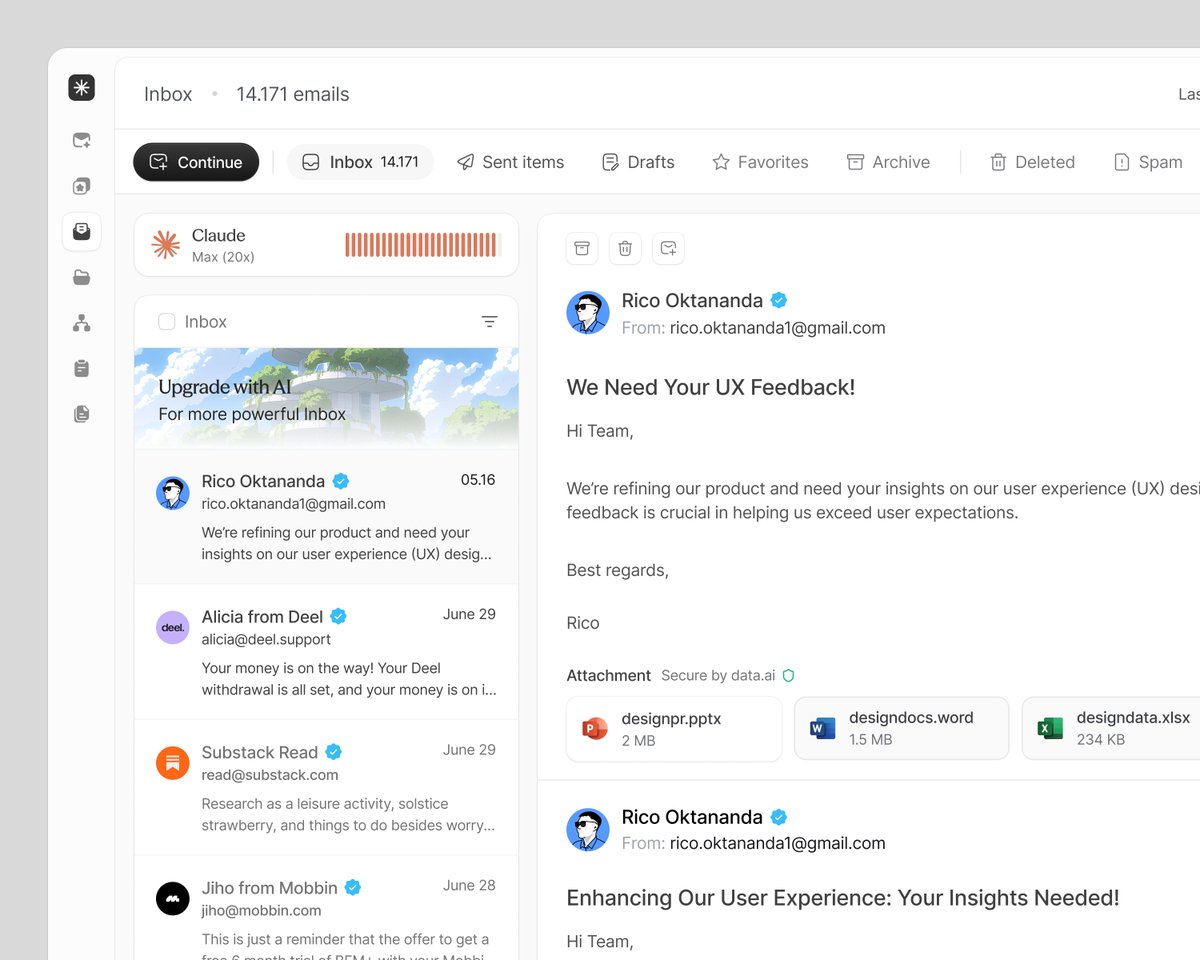Click the Upgrade with AI banner

[x=327, y=398]
